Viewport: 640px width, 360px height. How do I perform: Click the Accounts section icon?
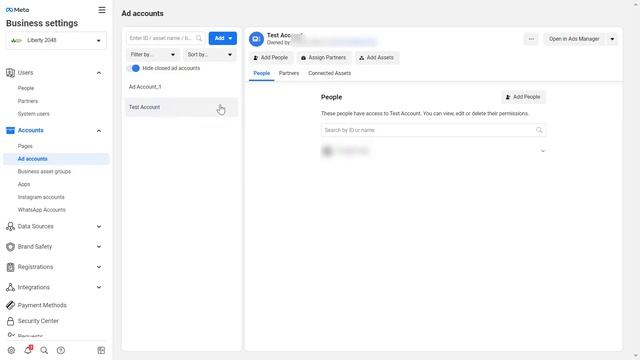pos(10,131)
